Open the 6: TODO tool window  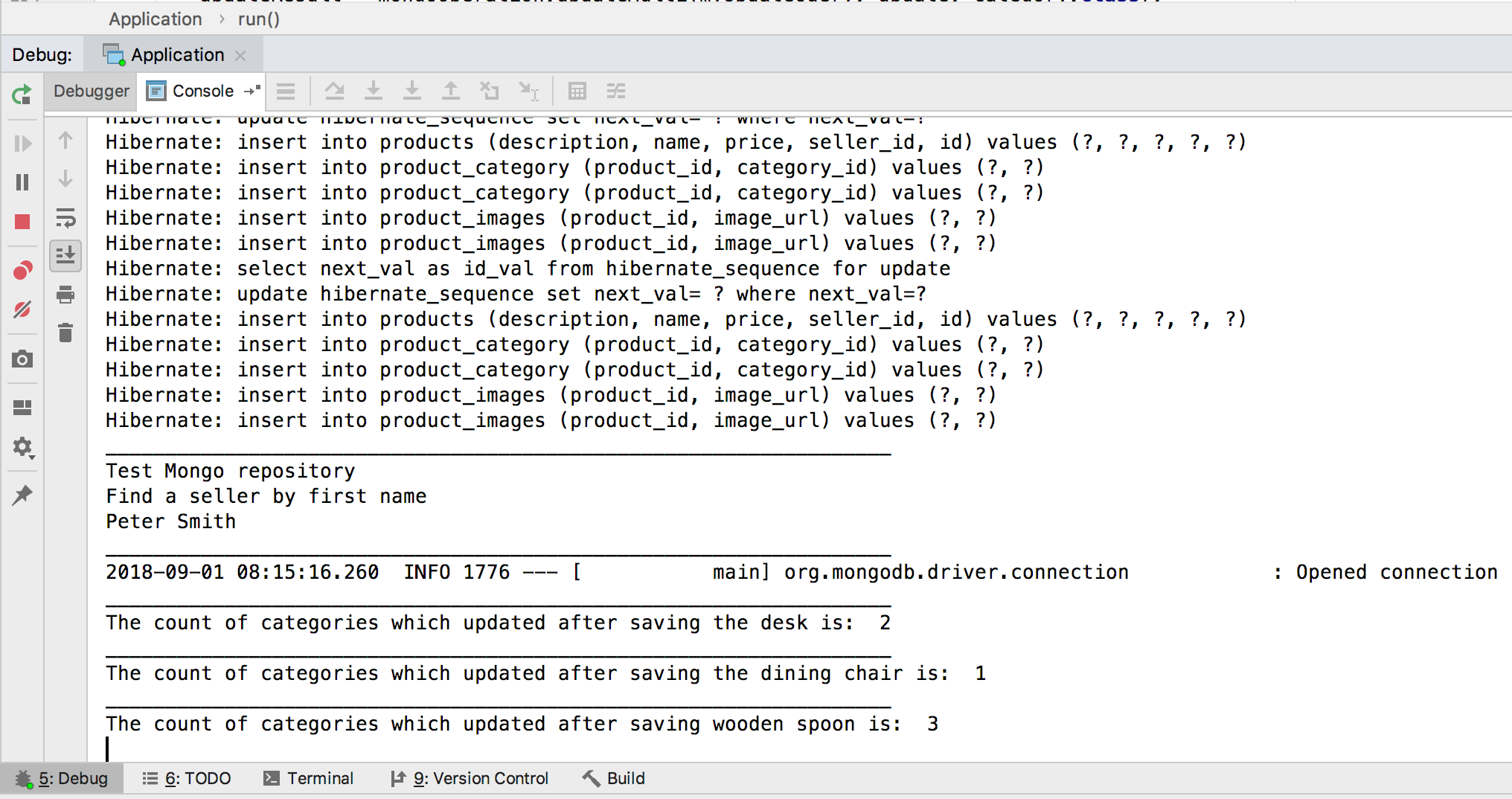pos(187,779)
